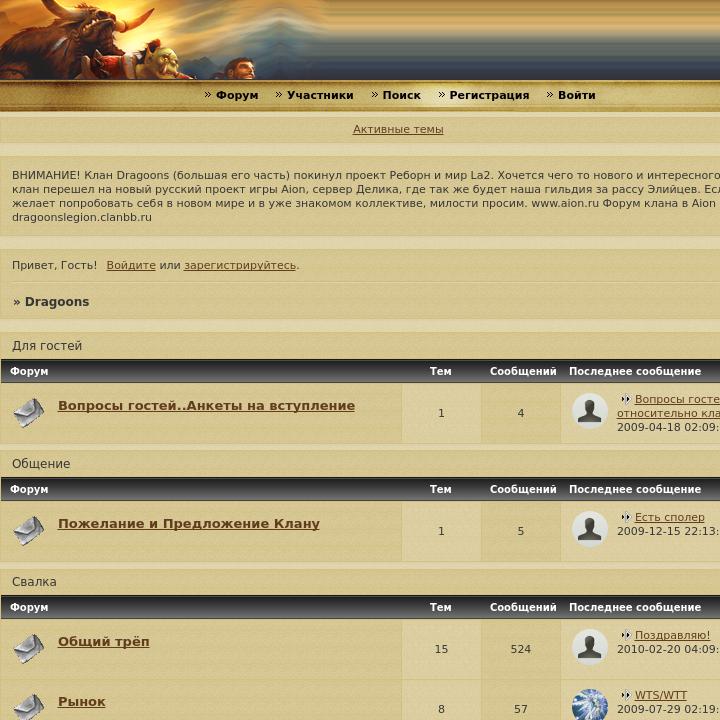Click the site header banner image
The height and width of the screenshot is (720, 720).
(360, 40)
